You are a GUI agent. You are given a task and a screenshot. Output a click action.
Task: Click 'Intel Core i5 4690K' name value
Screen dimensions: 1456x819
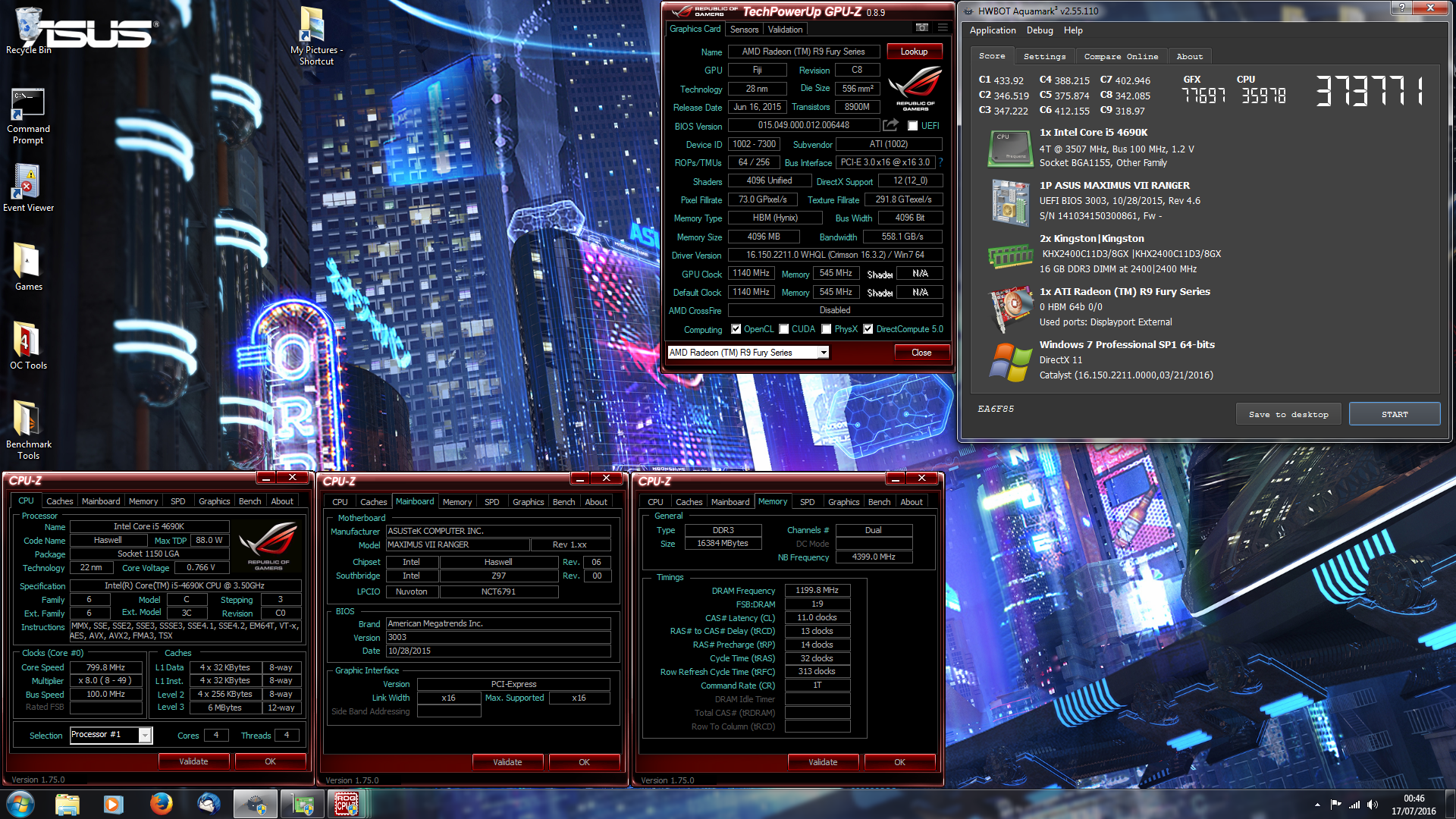pos(149,526)
